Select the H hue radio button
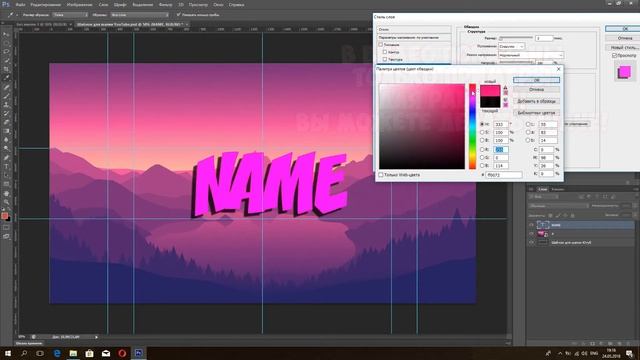640x360 pixels. [482, 124]
